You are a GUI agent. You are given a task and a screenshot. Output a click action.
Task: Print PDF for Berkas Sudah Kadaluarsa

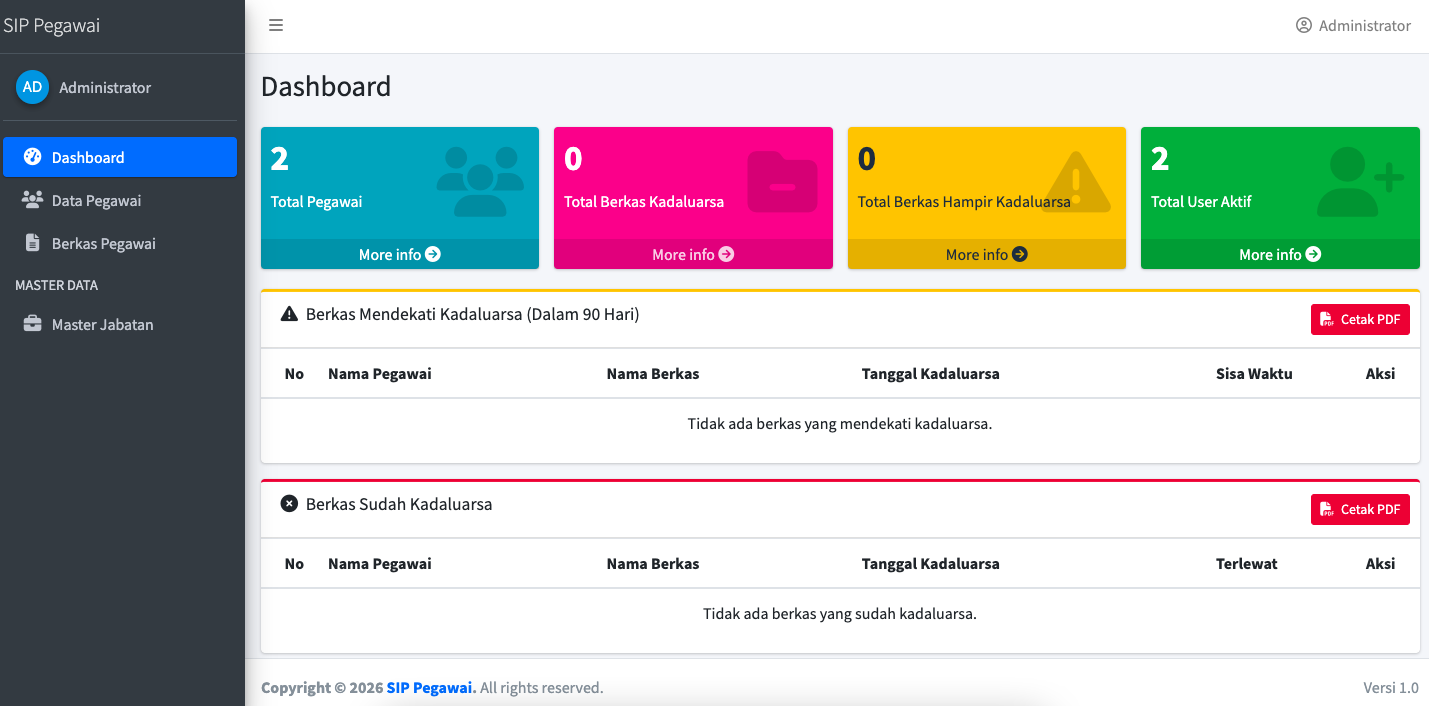tap(1359, 509)
